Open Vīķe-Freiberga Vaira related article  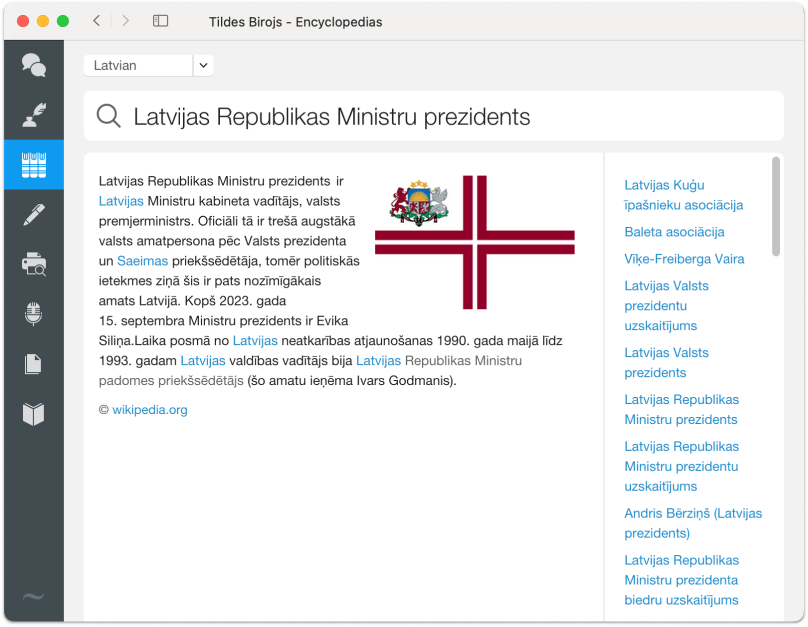click(x=684, y=259)
